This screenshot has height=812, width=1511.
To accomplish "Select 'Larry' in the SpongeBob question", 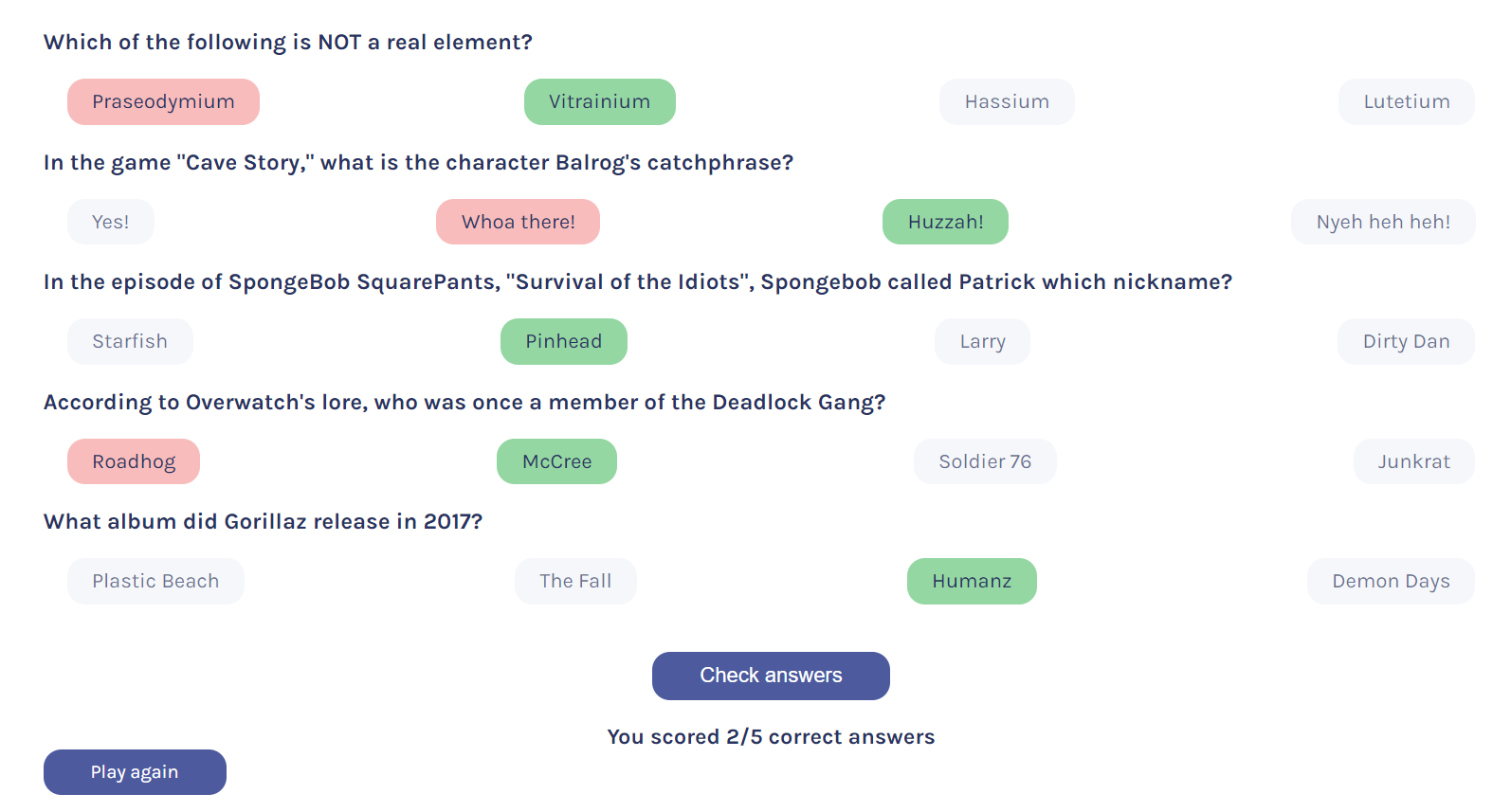I will tap(981, 341).
